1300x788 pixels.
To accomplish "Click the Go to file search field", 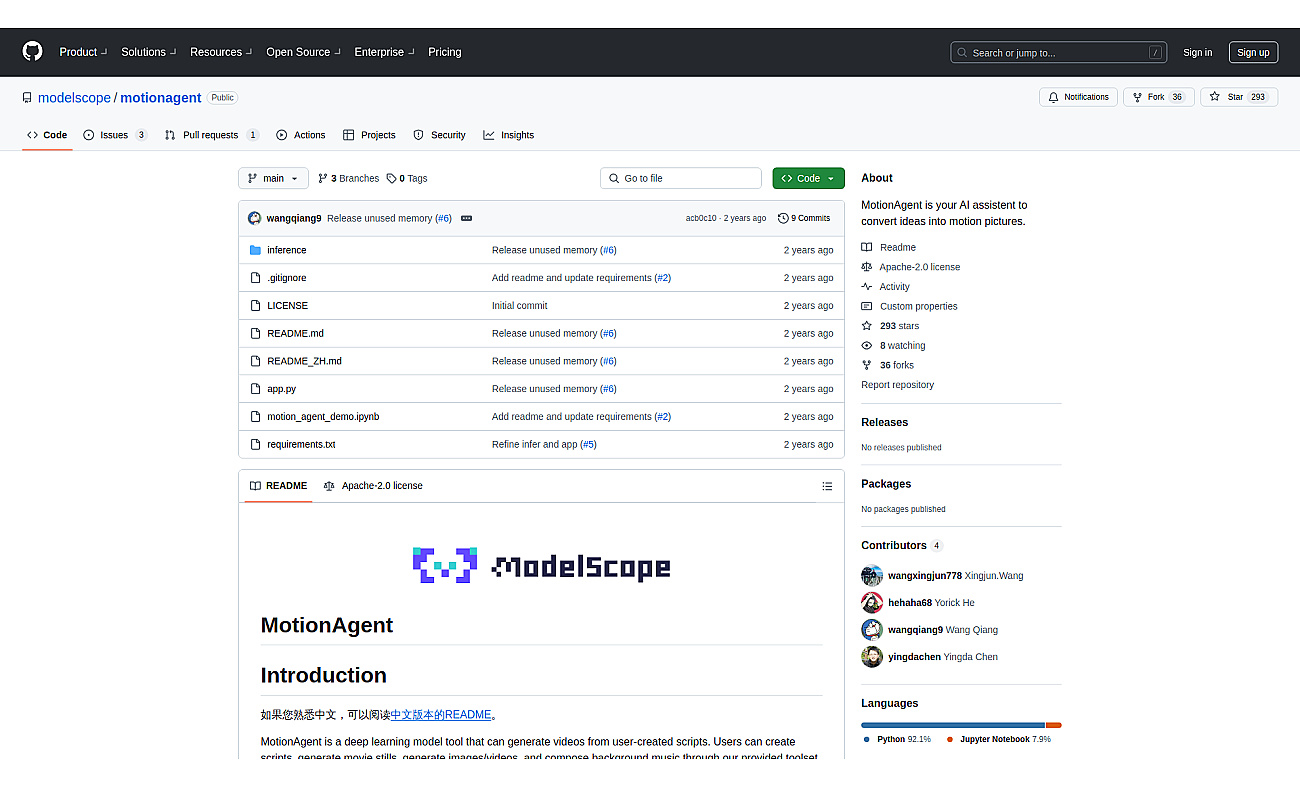I will [x=681, y=178].
